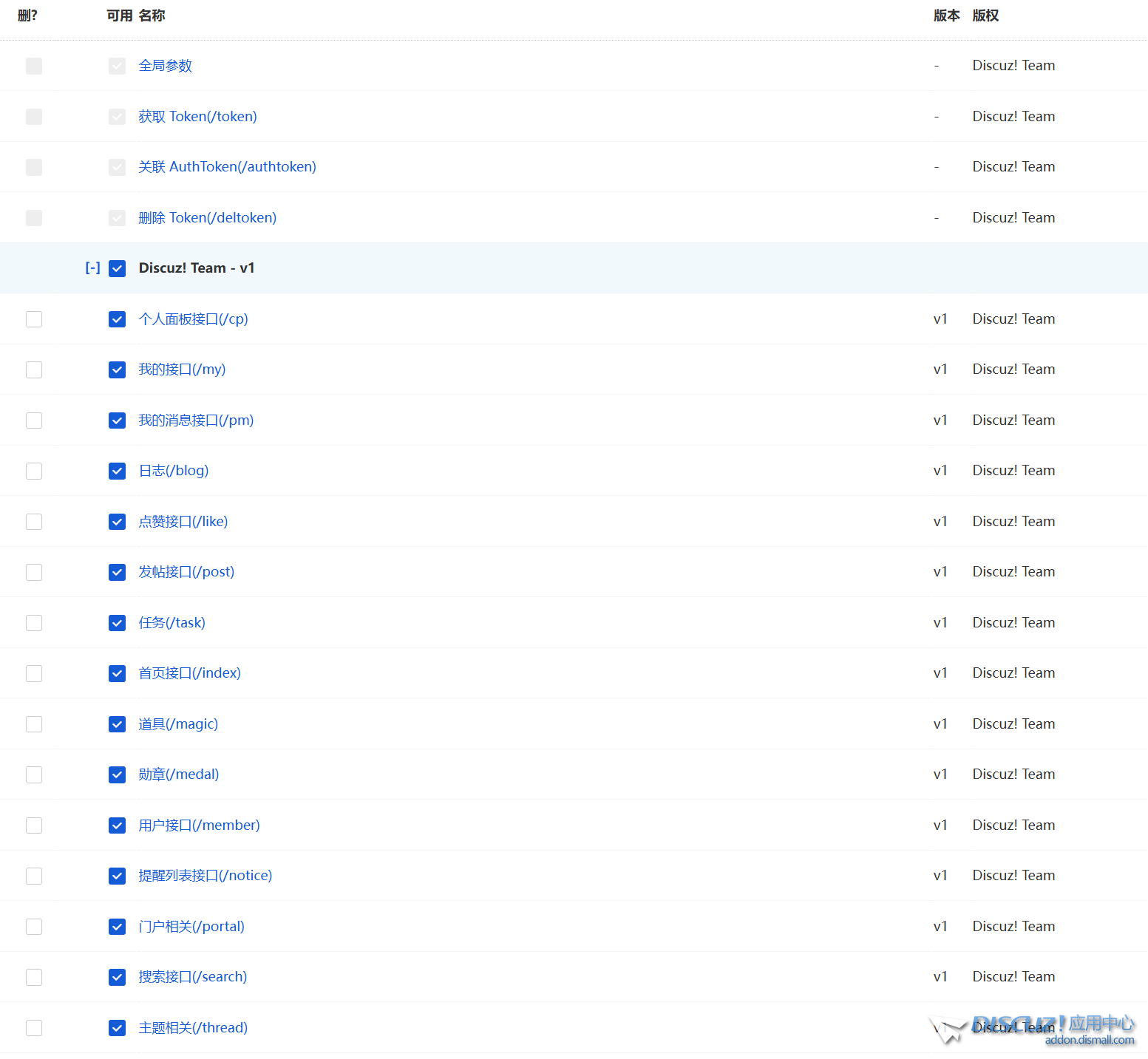
Task: Click the 可用 column header
Action: (120, 16)
